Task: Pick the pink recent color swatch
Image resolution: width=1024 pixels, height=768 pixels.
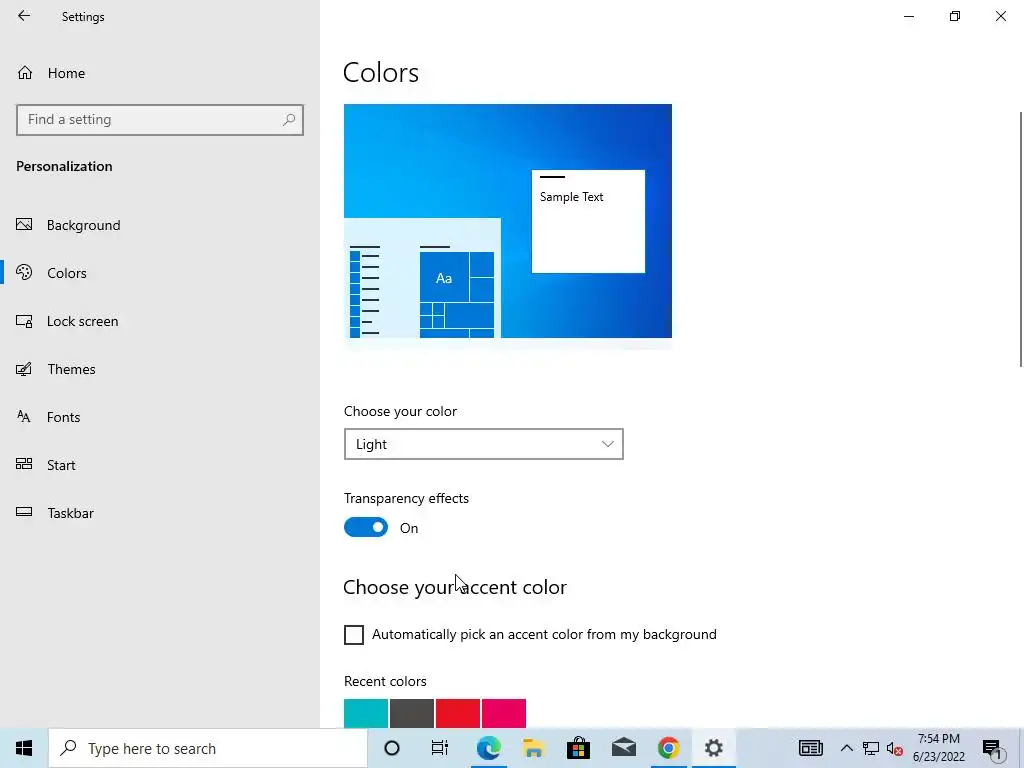Action: tap(504, 713)
